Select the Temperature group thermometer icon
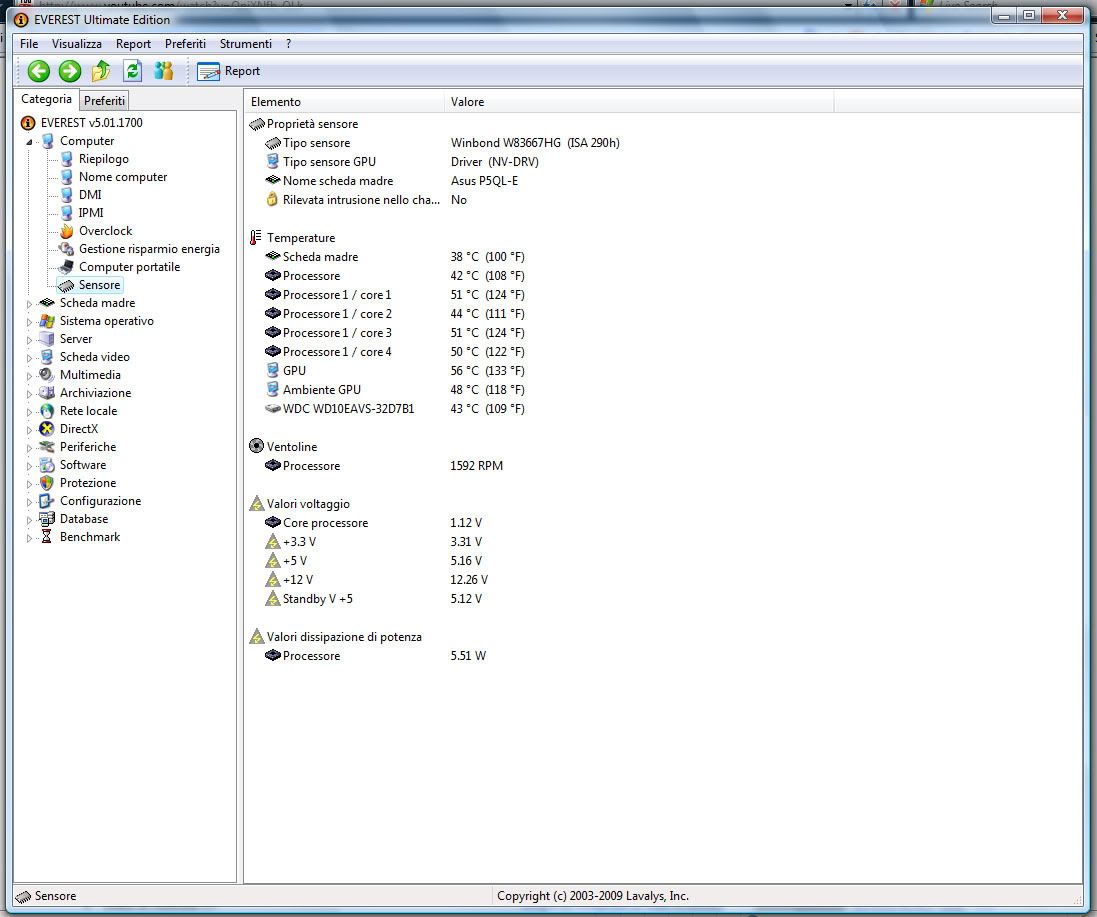Image resolution: width=1097 pixels, height=917 pixels. pos(256,238)
